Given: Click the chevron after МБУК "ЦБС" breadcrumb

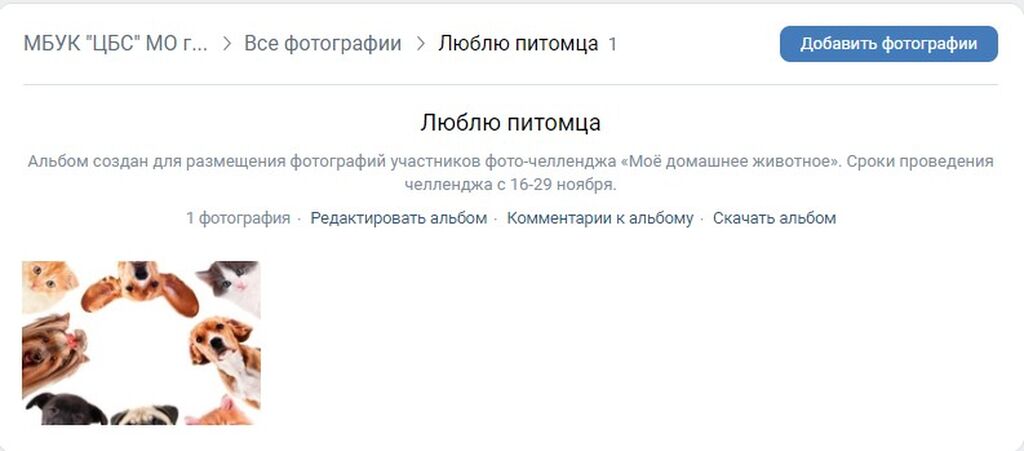Looking at the screenshot, I should tap(227, 44).
